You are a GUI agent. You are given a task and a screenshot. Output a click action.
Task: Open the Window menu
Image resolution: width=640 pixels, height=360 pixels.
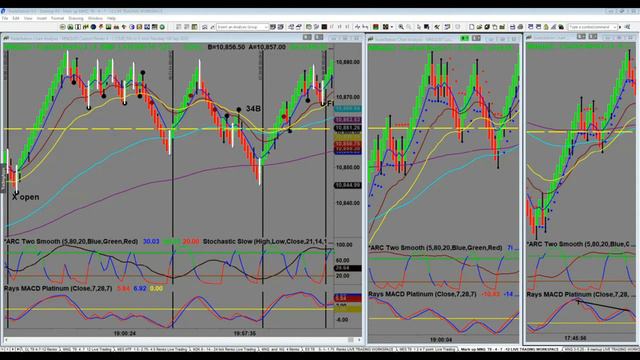pos(95,18)
